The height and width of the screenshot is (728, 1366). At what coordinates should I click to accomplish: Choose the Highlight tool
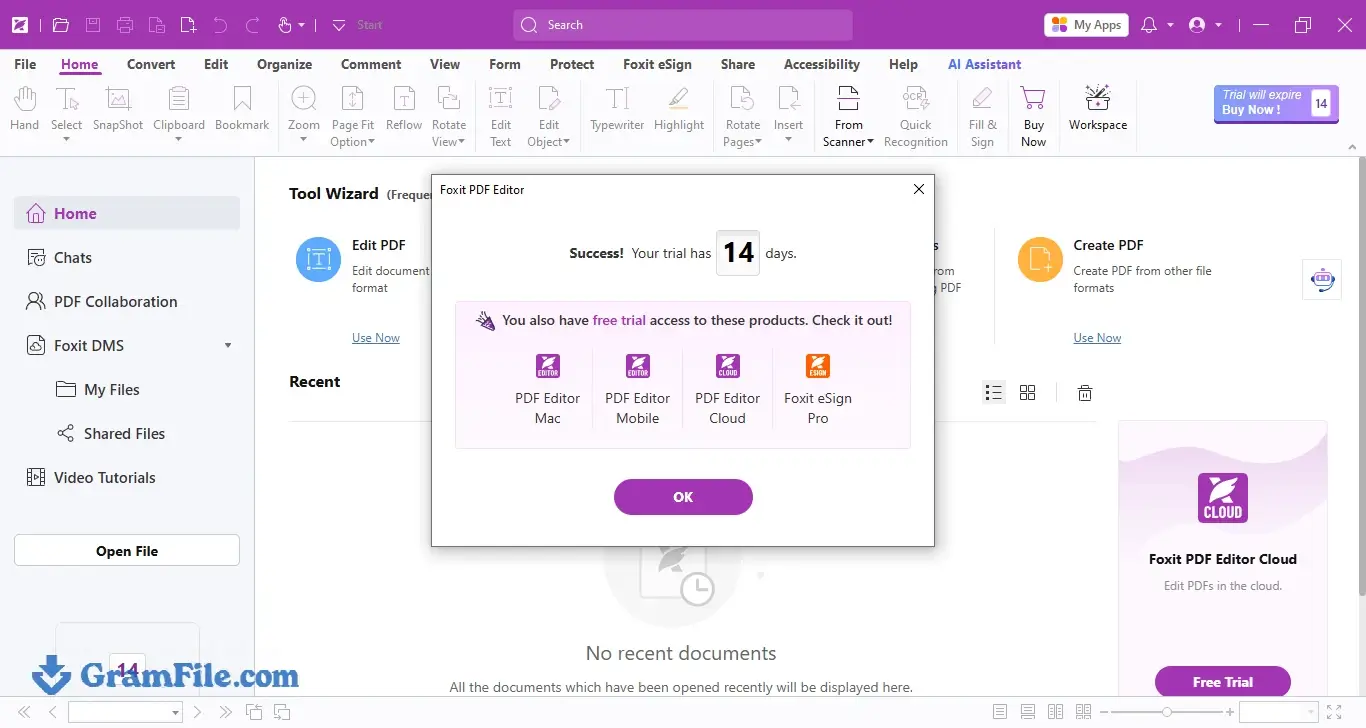pos(679,108)
